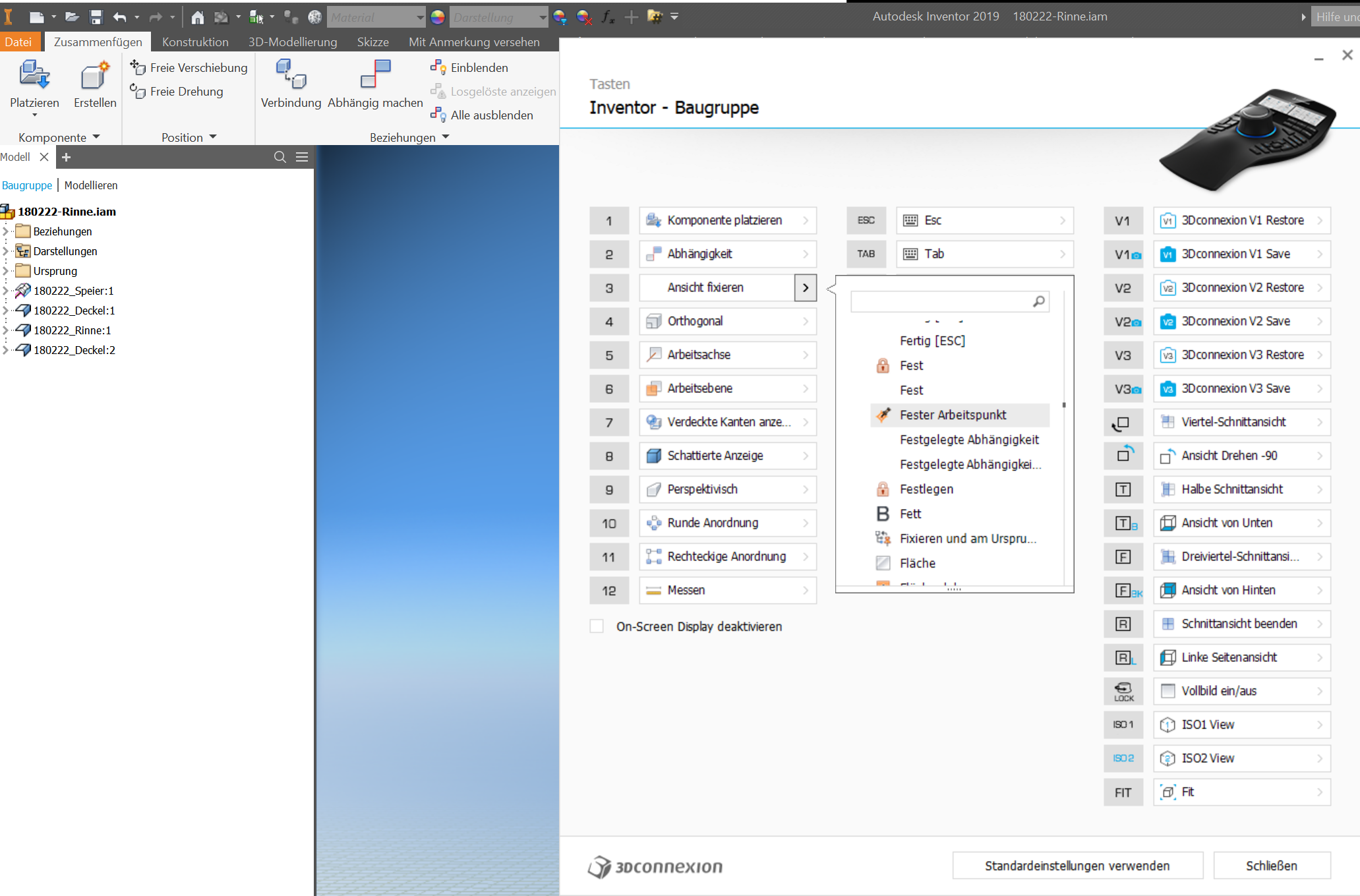Click the Schnittansicht beenden assignment button
Image resolution: width=1360 pixels, height=896 pixels.
(1242, 624)
